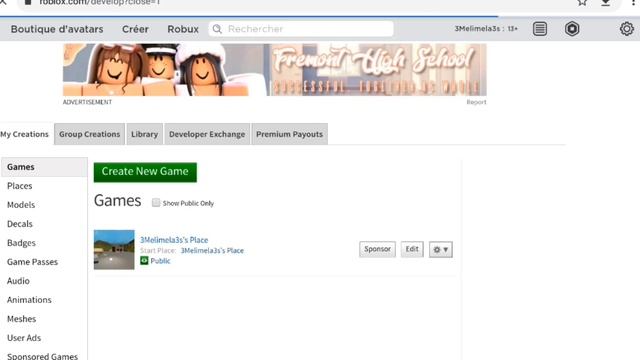The height and width of the screenshot is (360, 640).
Task: Select Models in the sidebar
Action: 21,205
